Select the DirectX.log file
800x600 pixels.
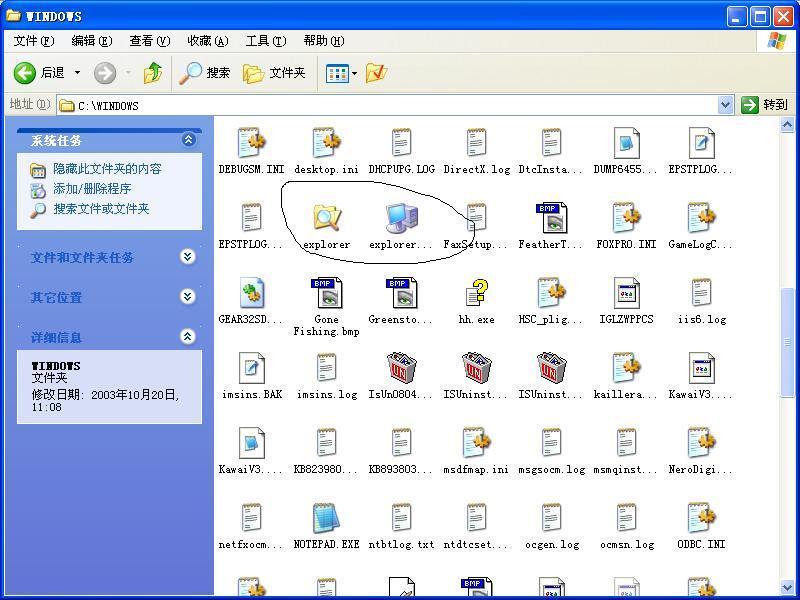tap(477, 151)
